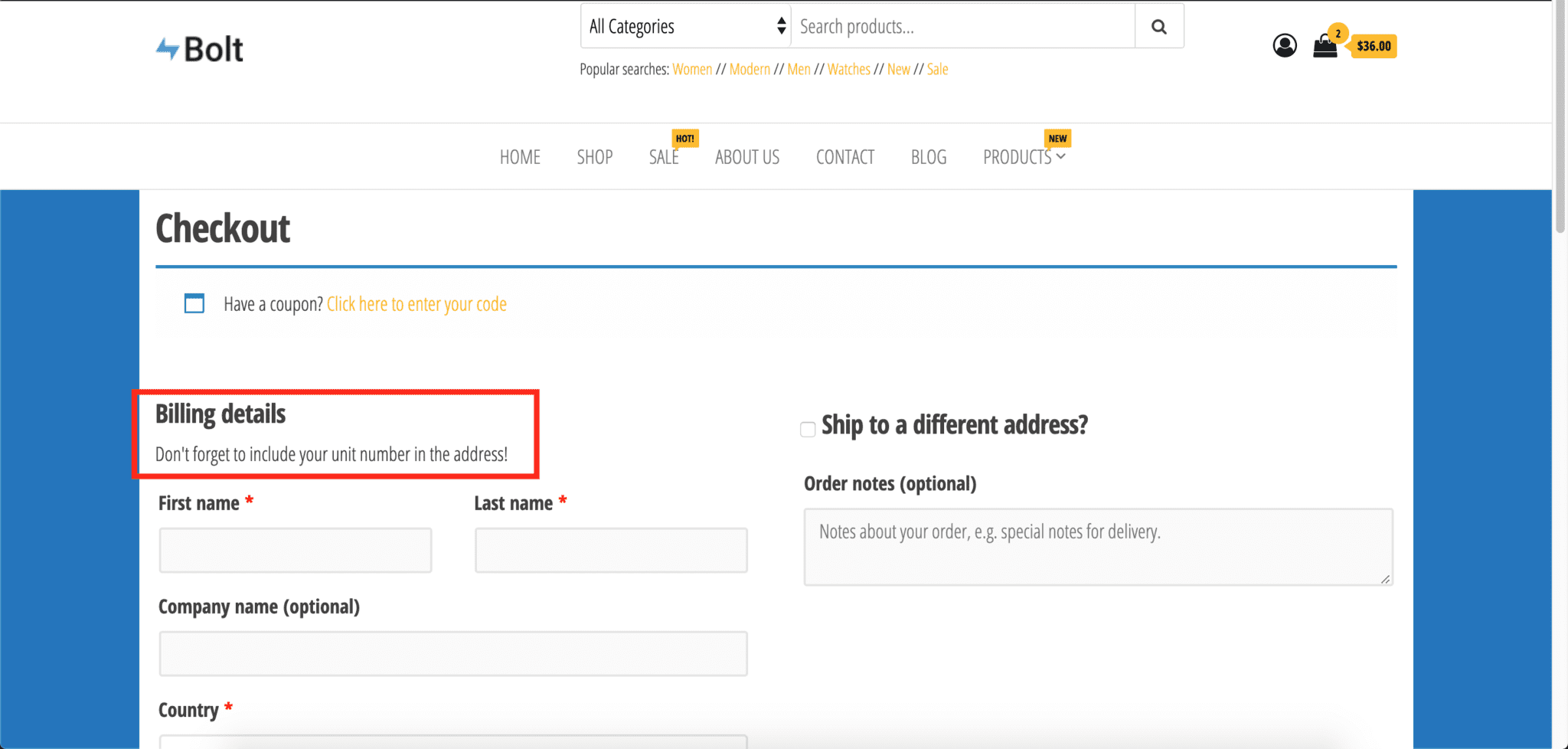The image size is (1568, 749).
Task: Select the Modern popular search link
Action: (750, 69)
